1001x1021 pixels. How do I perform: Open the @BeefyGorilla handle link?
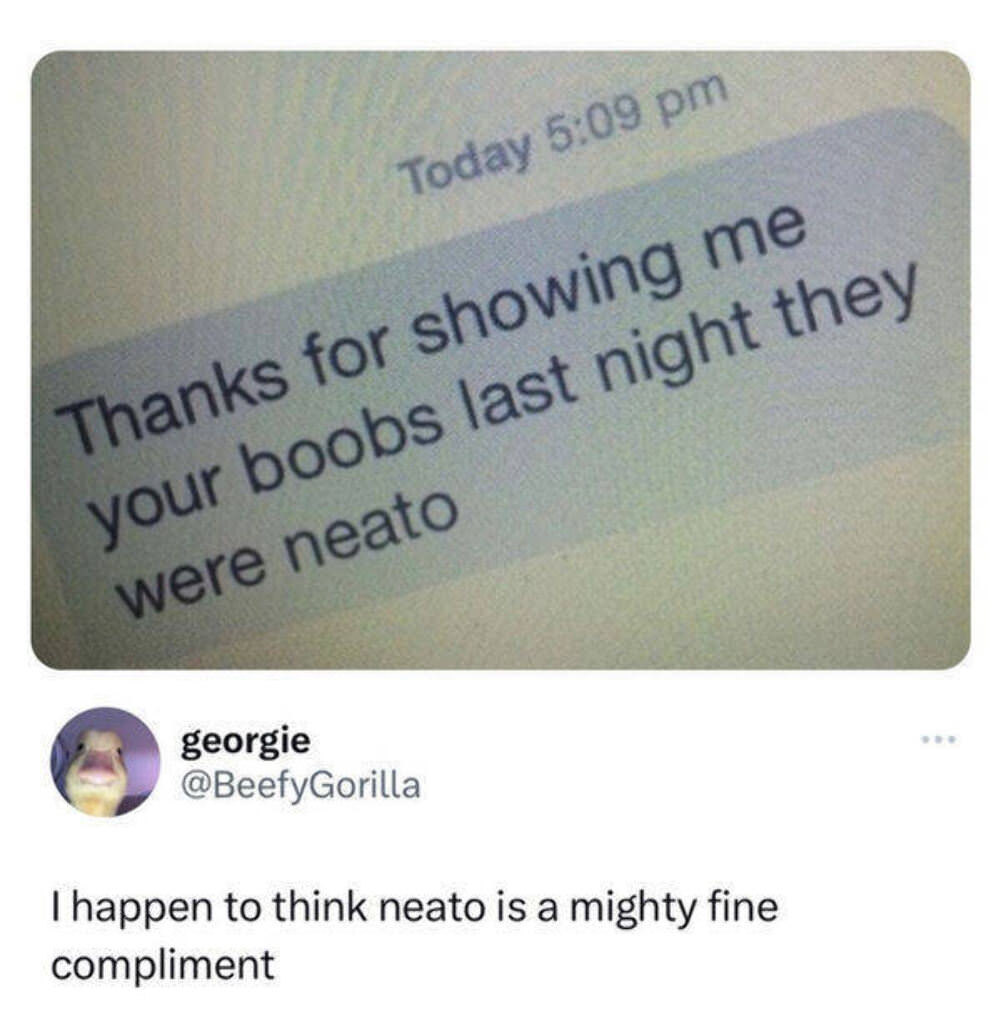[x=301, y=785]
